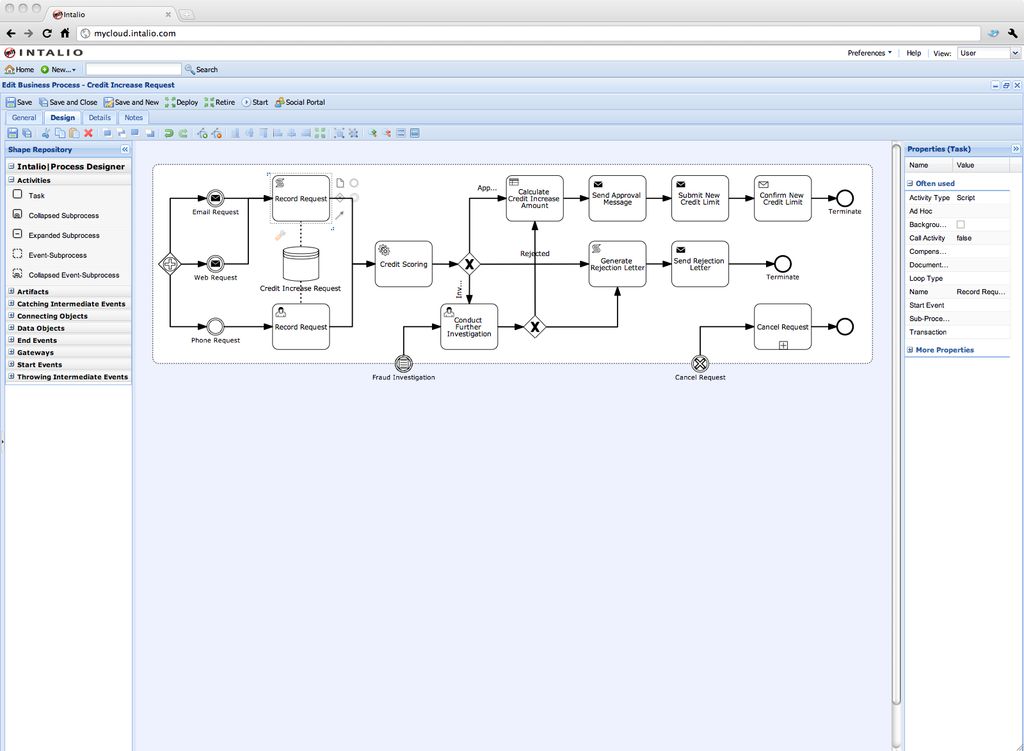The width and height of the screenshot is (1024, 751).
Task: Click the browser home icon
Action: coord(65,33)
